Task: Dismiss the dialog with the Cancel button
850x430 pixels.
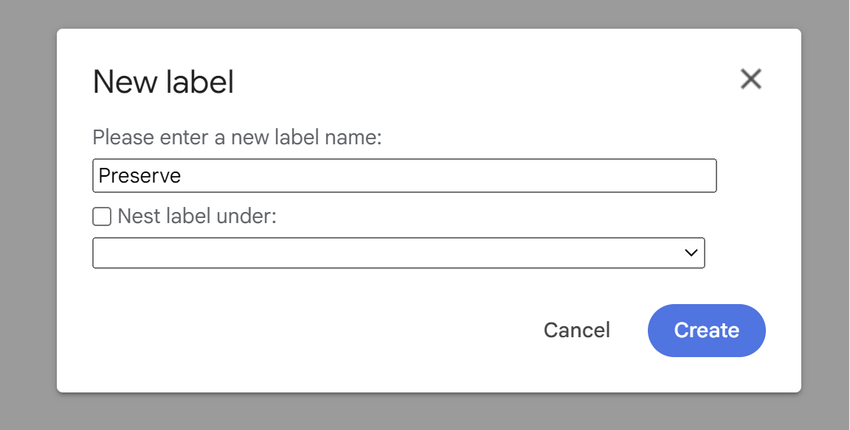Action: click(576, 330)
